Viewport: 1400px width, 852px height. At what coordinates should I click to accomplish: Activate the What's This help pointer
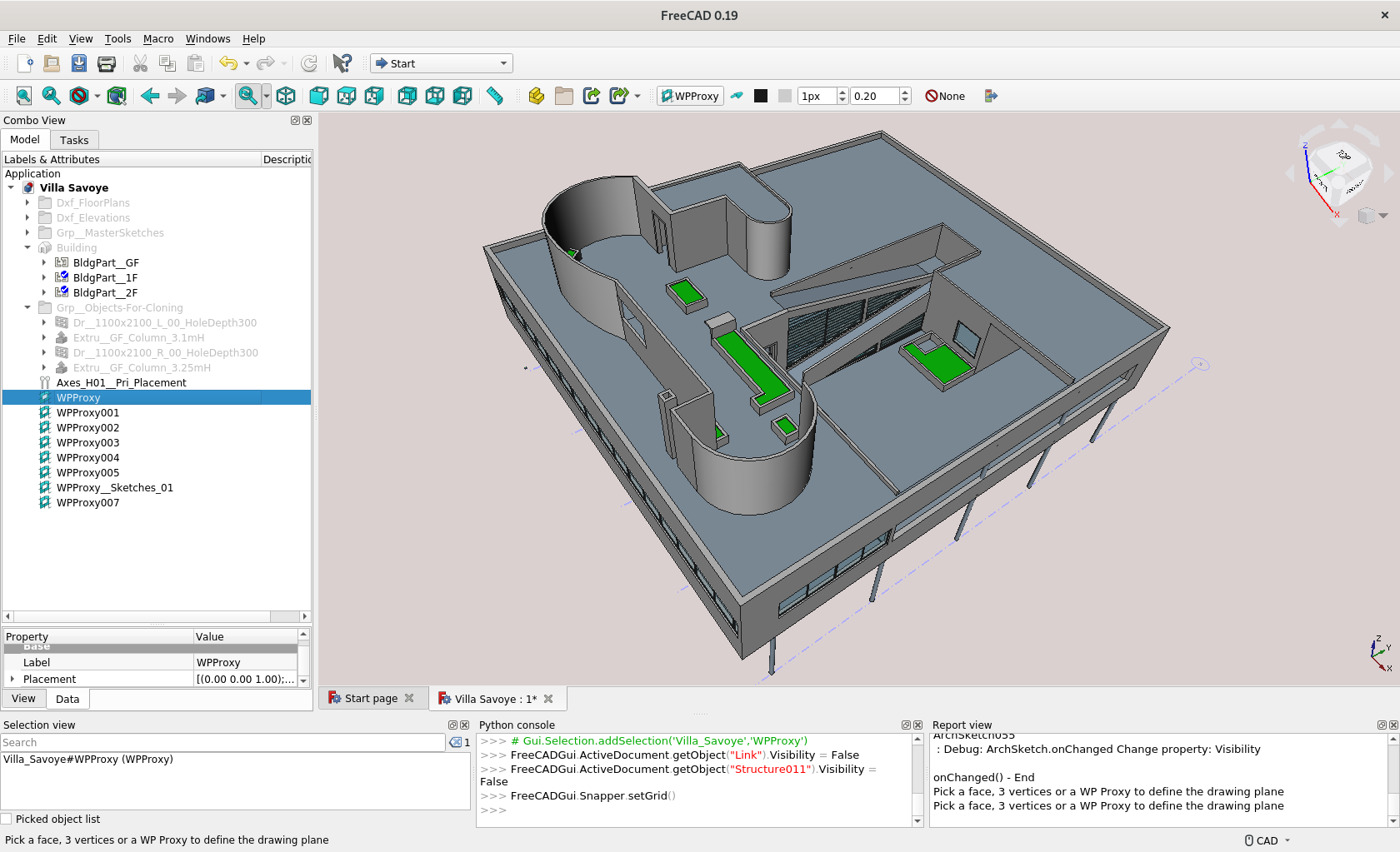pyautogui.click(x=342, y=63)
